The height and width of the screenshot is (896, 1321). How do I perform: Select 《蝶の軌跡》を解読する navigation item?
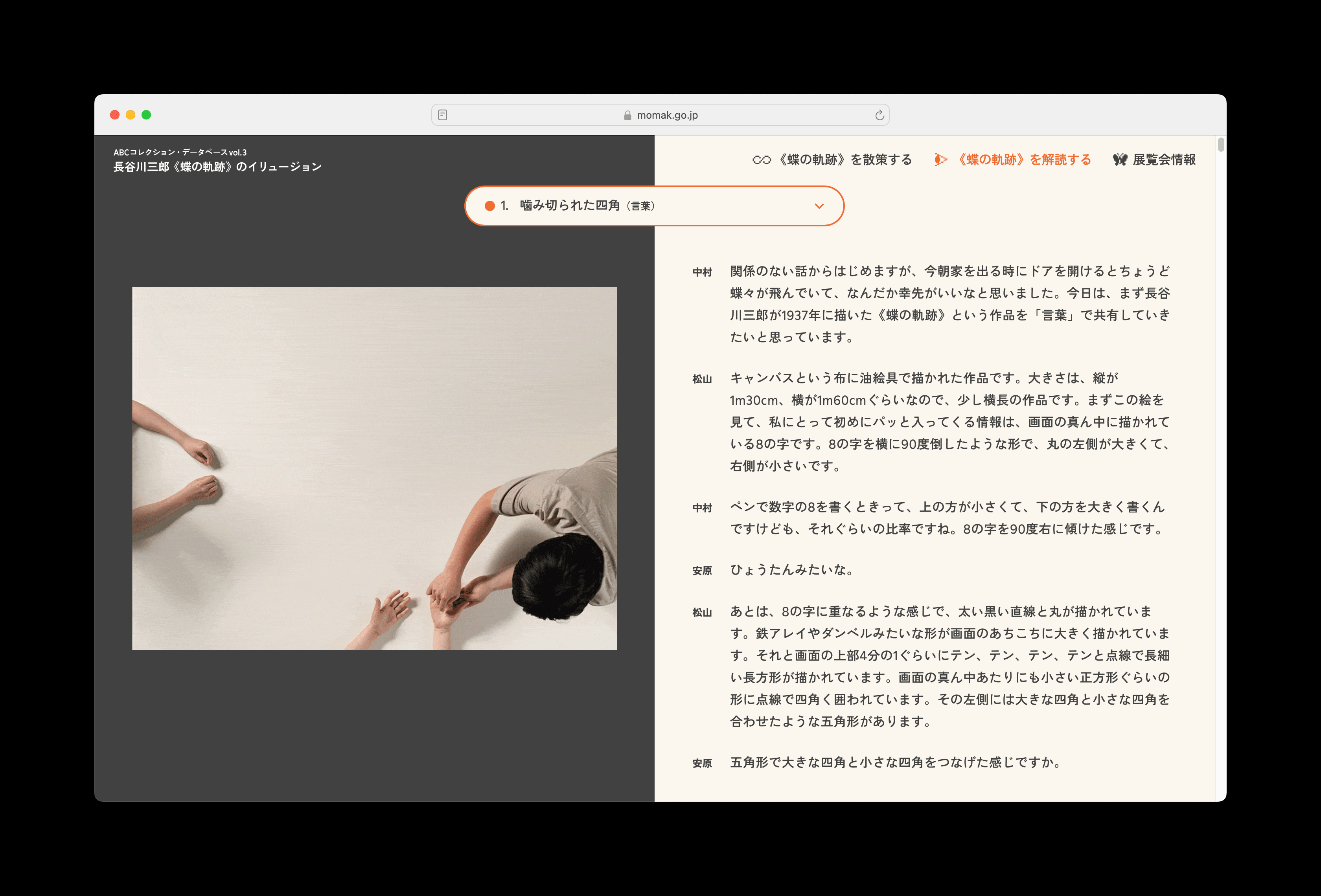pos(1023,160)
